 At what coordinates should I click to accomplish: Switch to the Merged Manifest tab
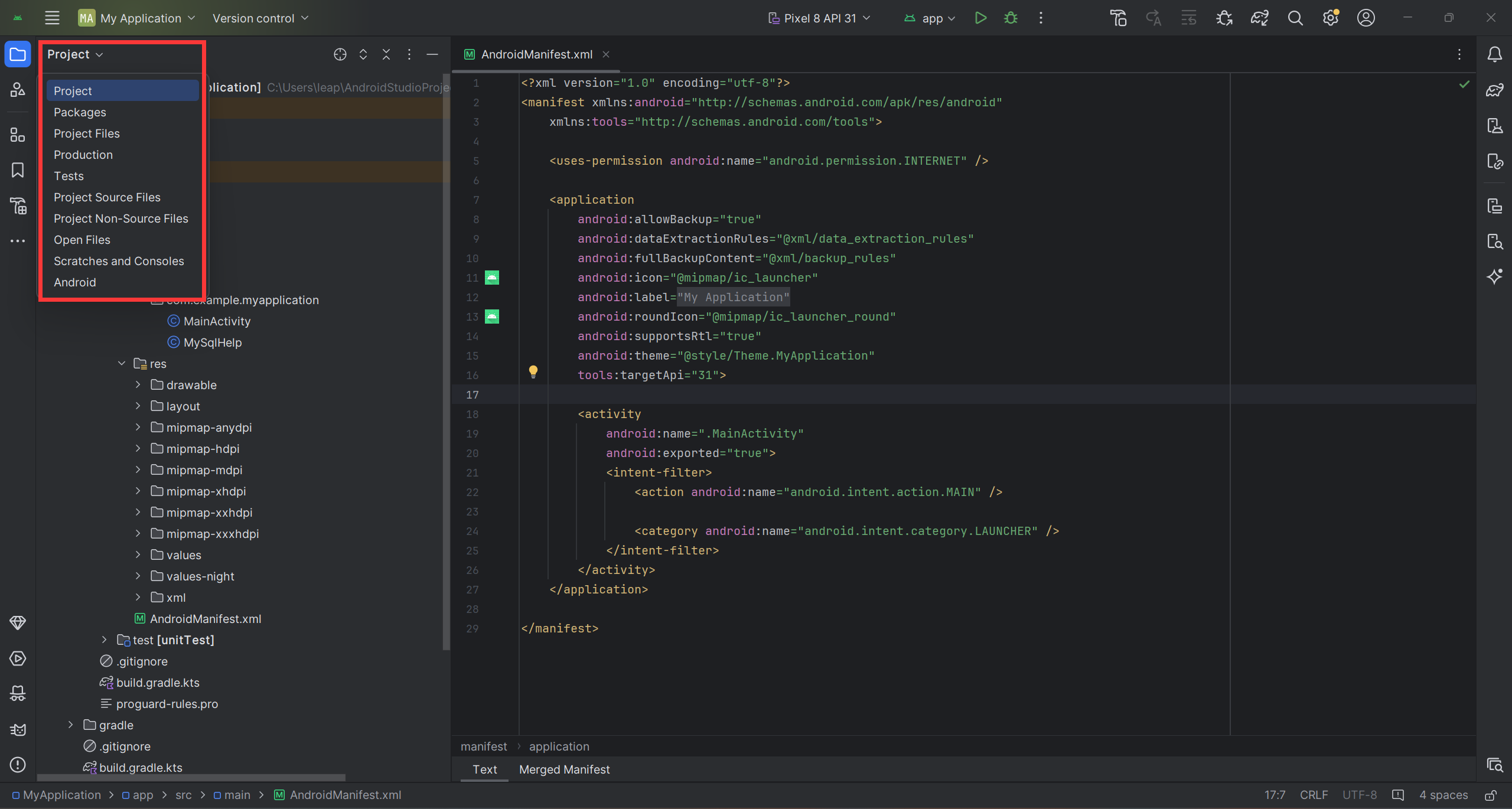[564, 769]
